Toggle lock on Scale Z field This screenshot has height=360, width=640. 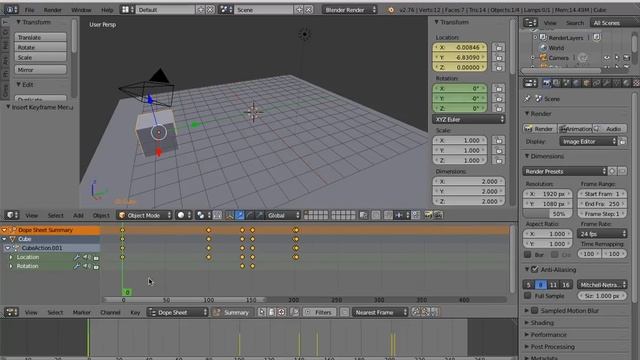coord(498,160)
